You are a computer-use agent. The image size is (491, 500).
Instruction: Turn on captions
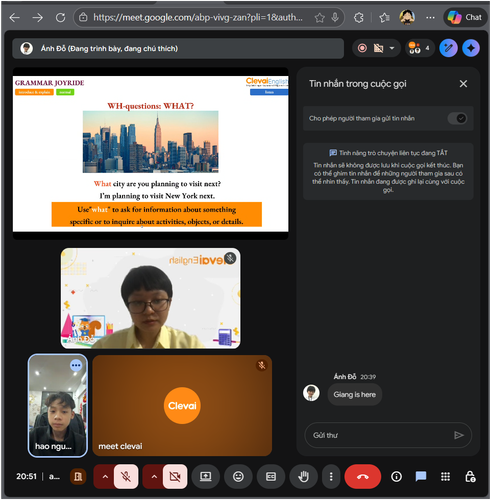click(271, 477)
